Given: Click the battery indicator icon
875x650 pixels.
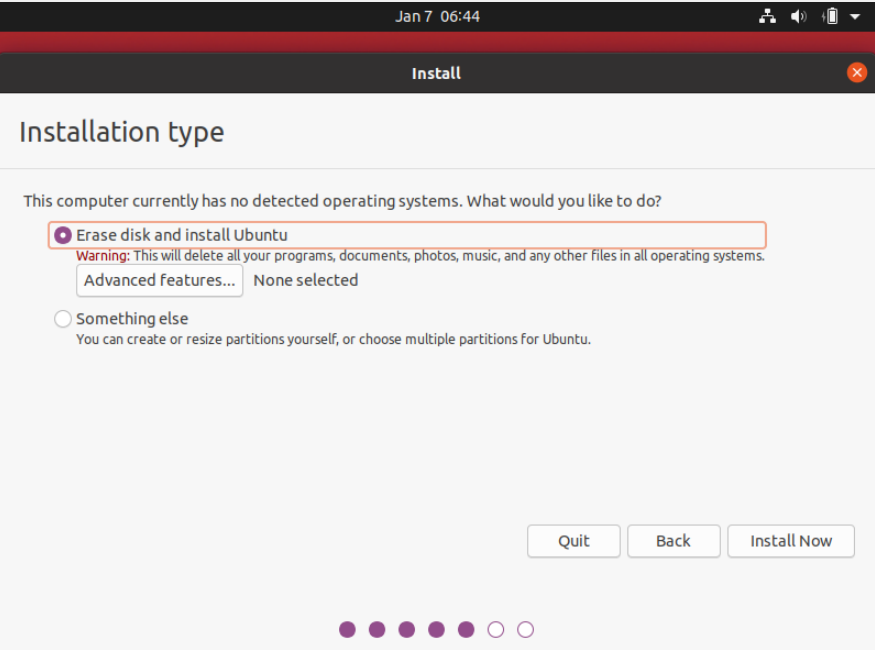Looking at the screenshot, I should tap(830, 16).
